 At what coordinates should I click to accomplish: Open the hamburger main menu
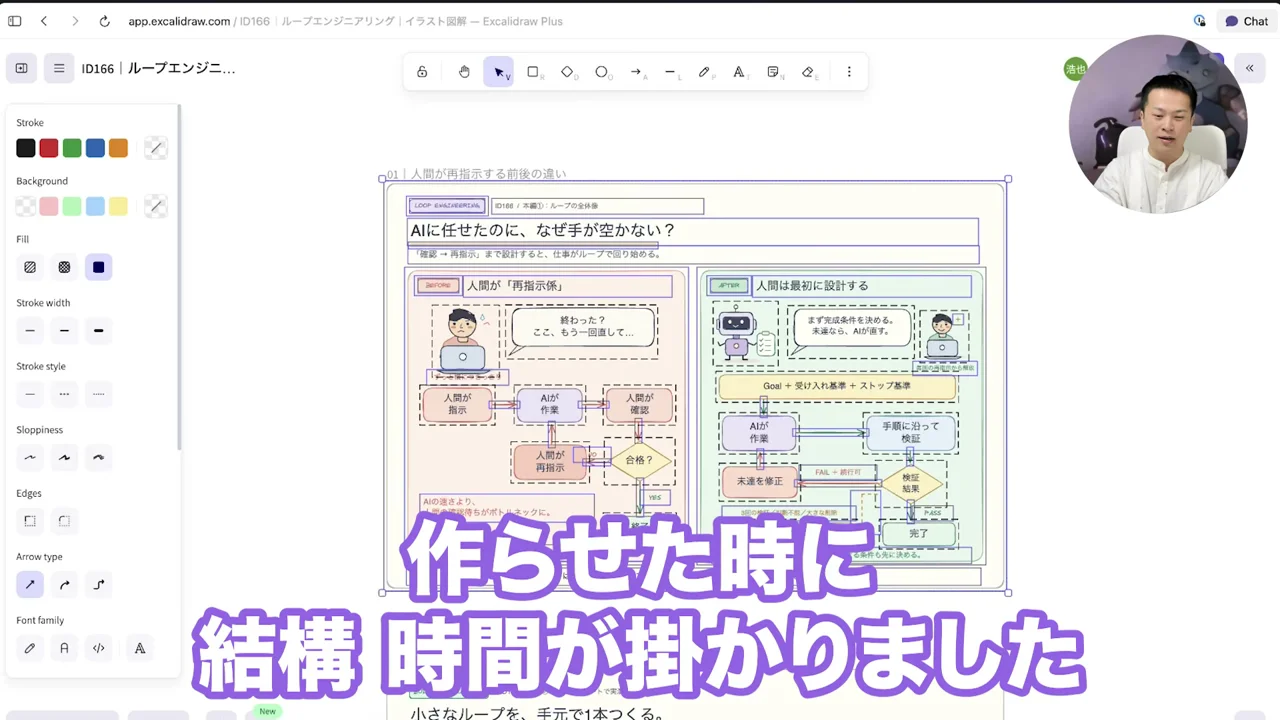click(59, 68)
